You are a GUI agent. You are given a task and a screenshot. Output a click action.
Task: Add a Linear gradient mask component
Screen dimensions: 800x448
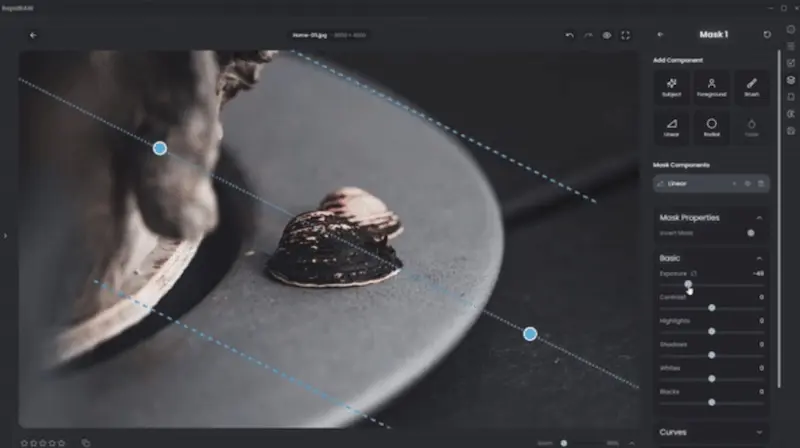tap(671, 128)
